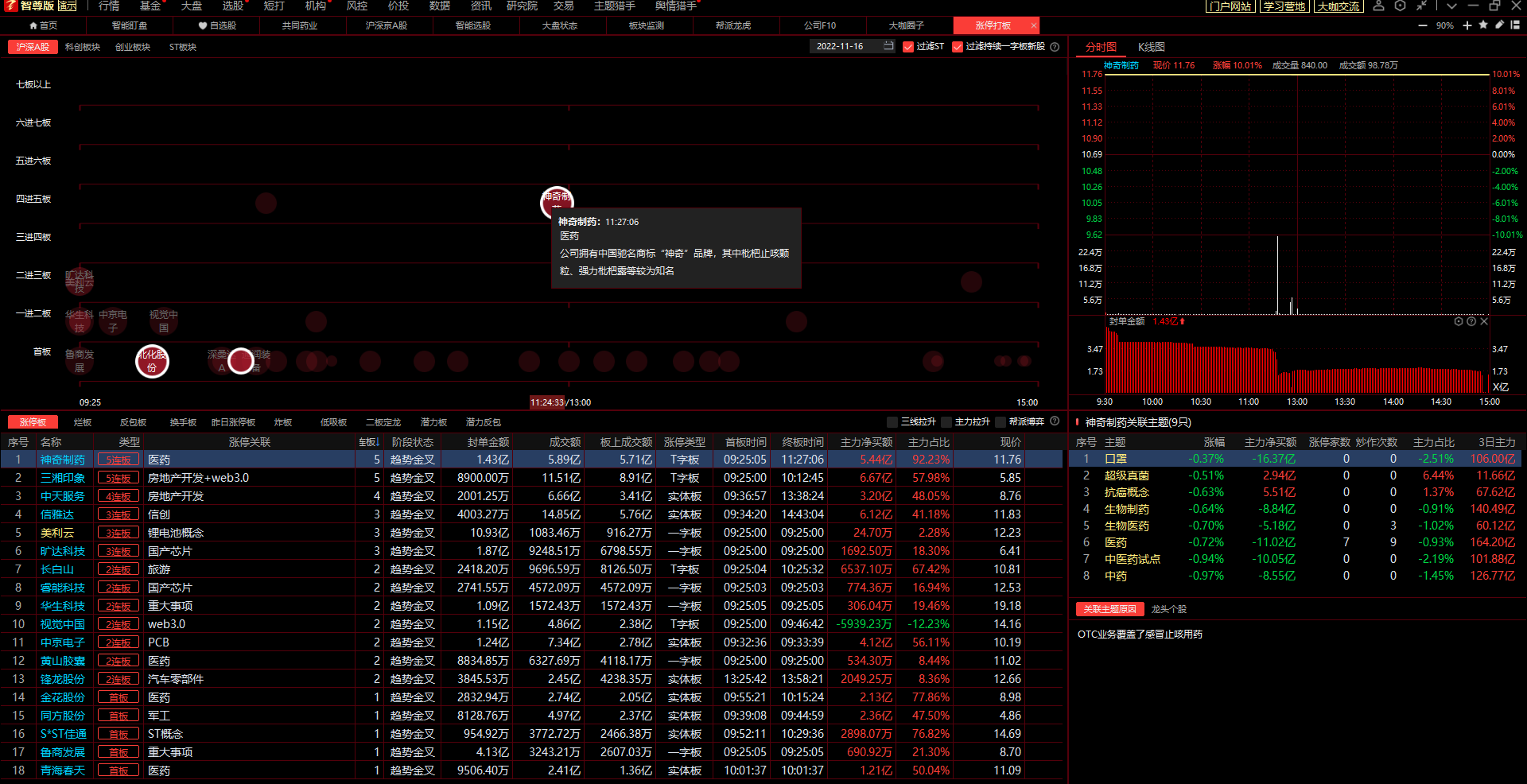Select the ST板块 filter tab

click(x=183, y=47)
